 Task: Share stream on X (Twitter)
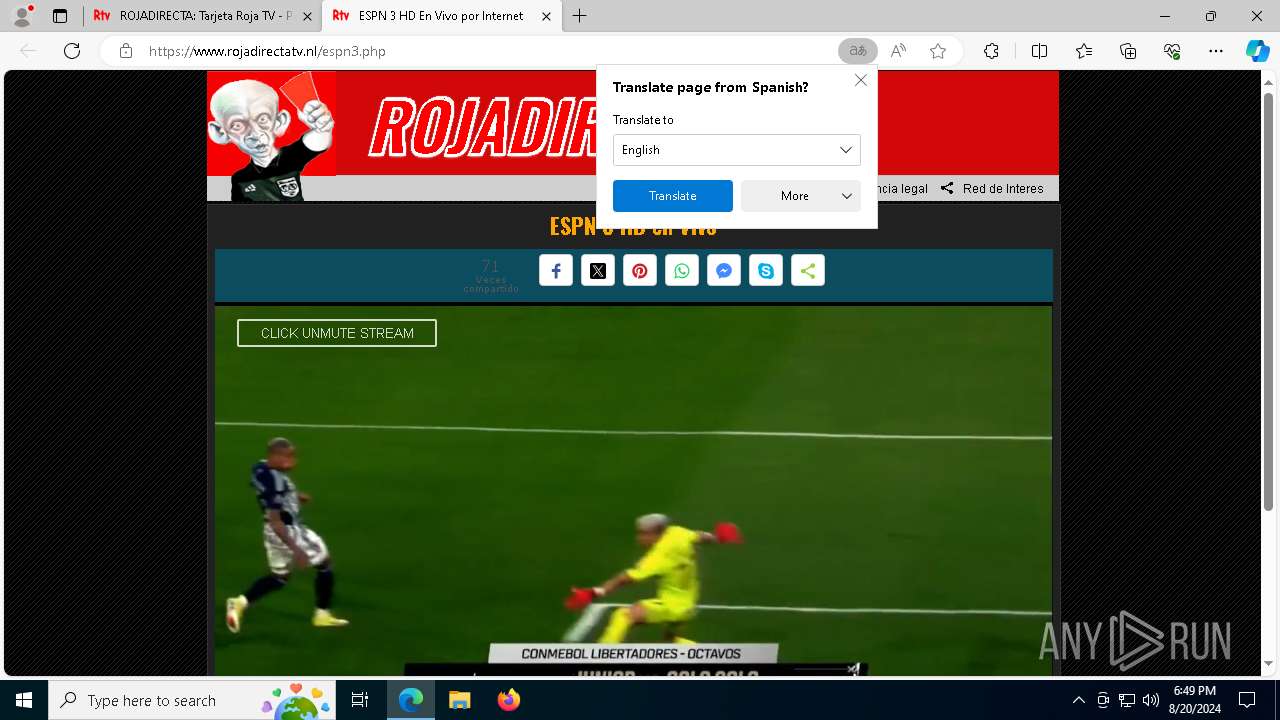pos(598,271)
